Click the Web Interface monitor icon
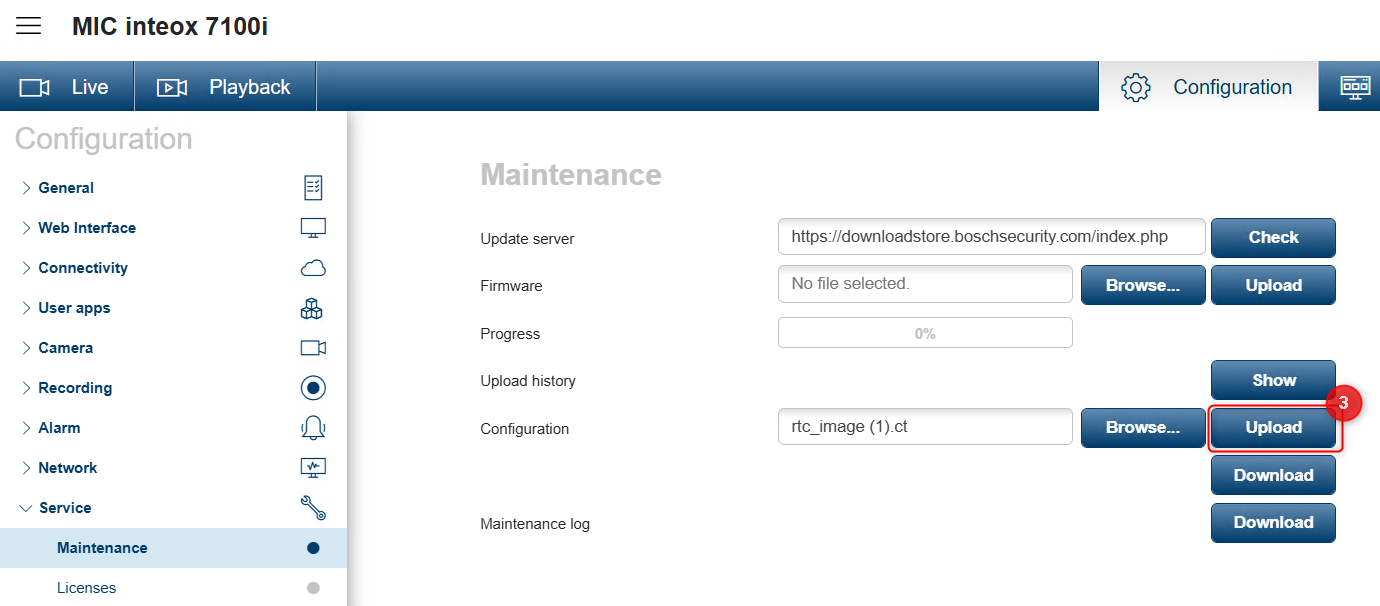 pos(313,228)
